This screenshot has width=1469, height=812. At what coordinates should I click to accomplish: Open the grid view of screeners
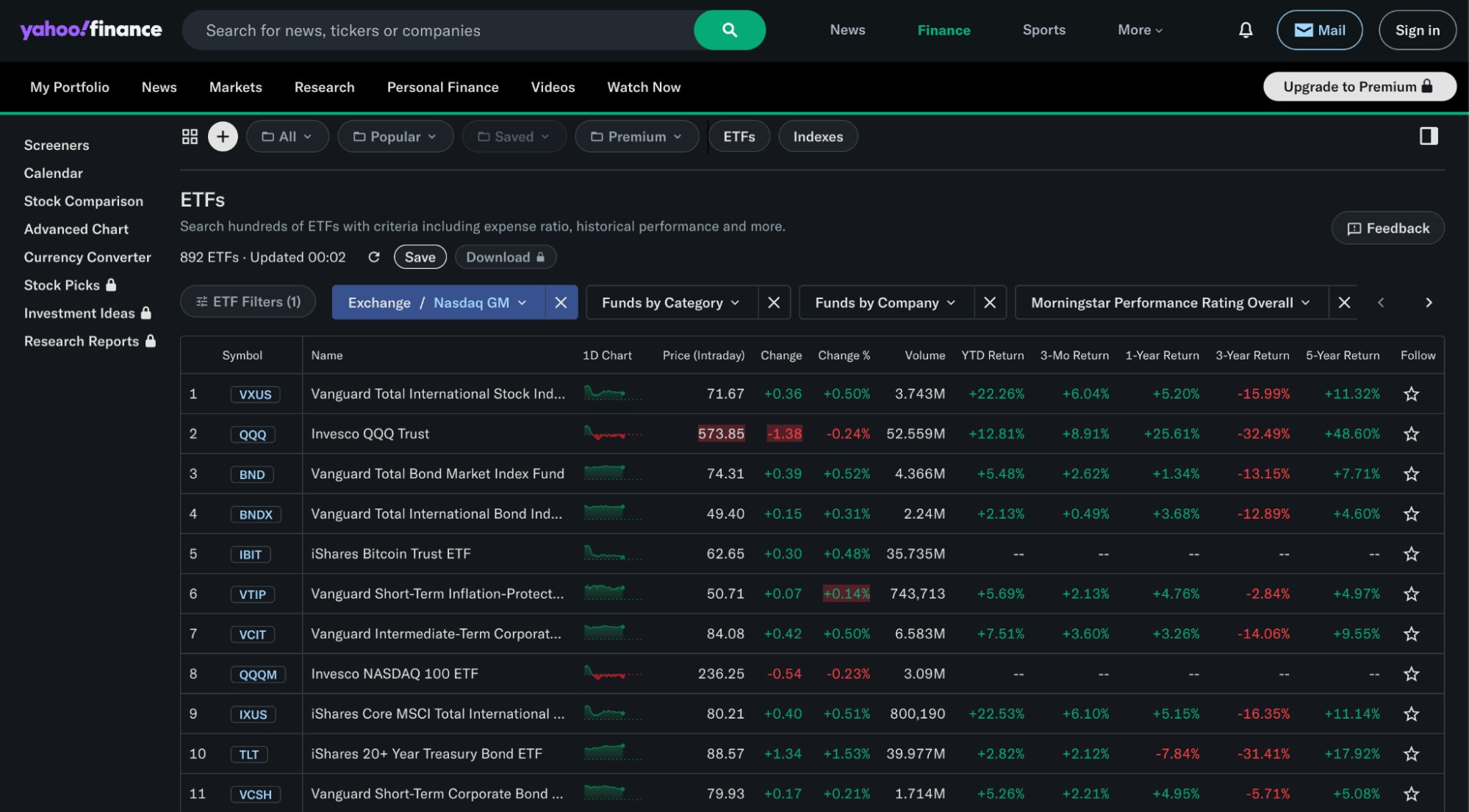(x=190, y=137)
